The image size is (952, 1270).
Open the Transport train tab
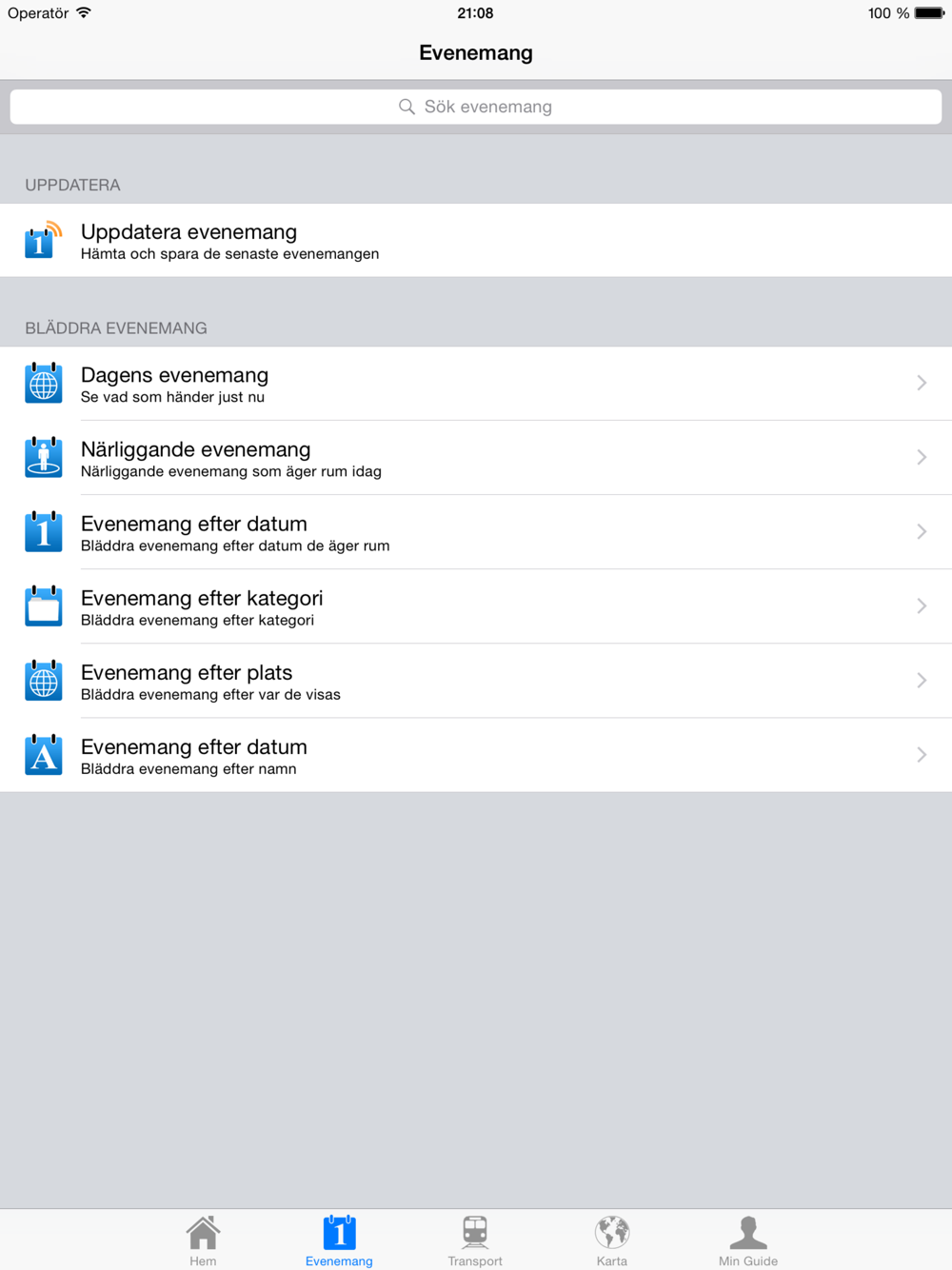pos(475,1240)
